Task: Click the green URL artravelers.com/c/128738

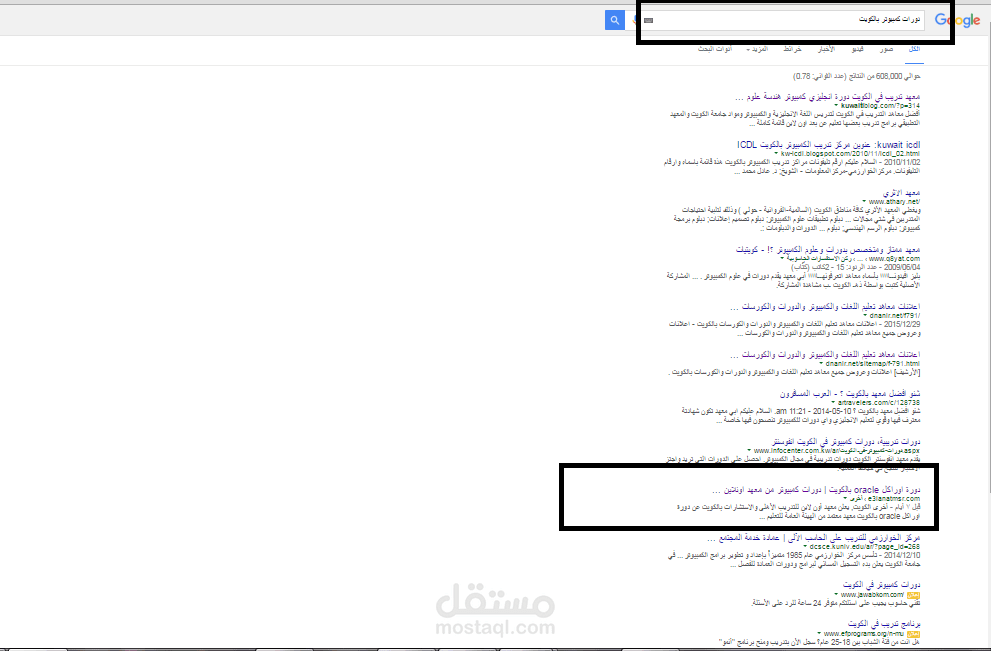Action: click(x=879, y=403)
